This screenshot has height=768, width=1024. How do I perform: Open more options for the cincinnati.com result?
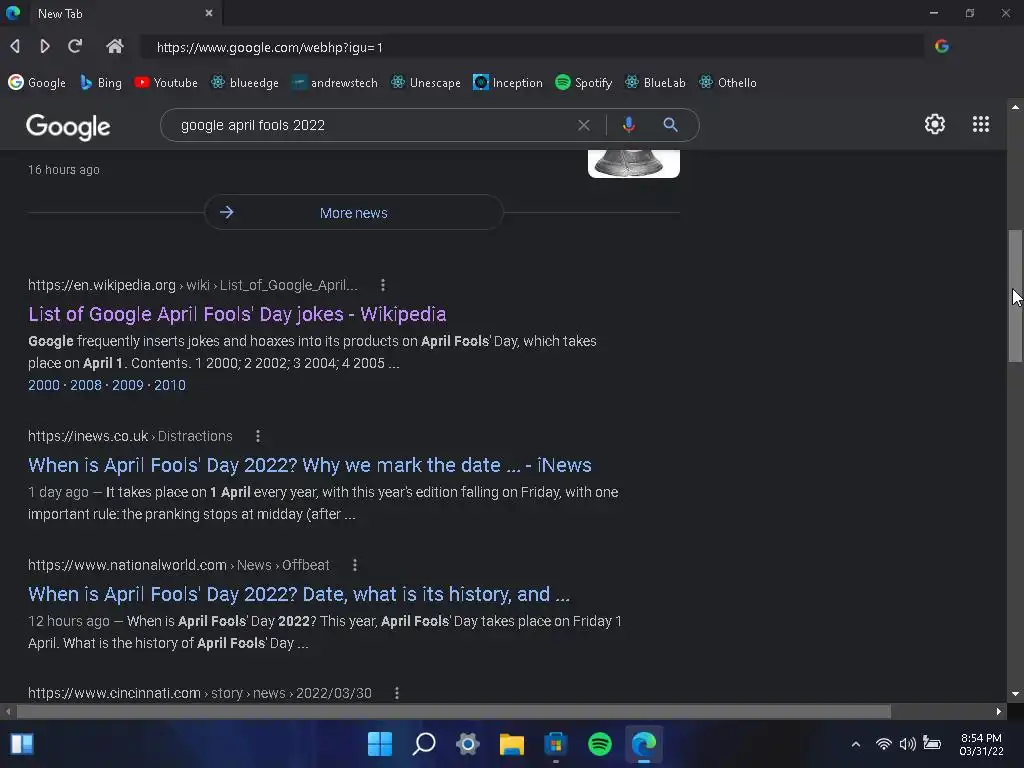(396, 693)
